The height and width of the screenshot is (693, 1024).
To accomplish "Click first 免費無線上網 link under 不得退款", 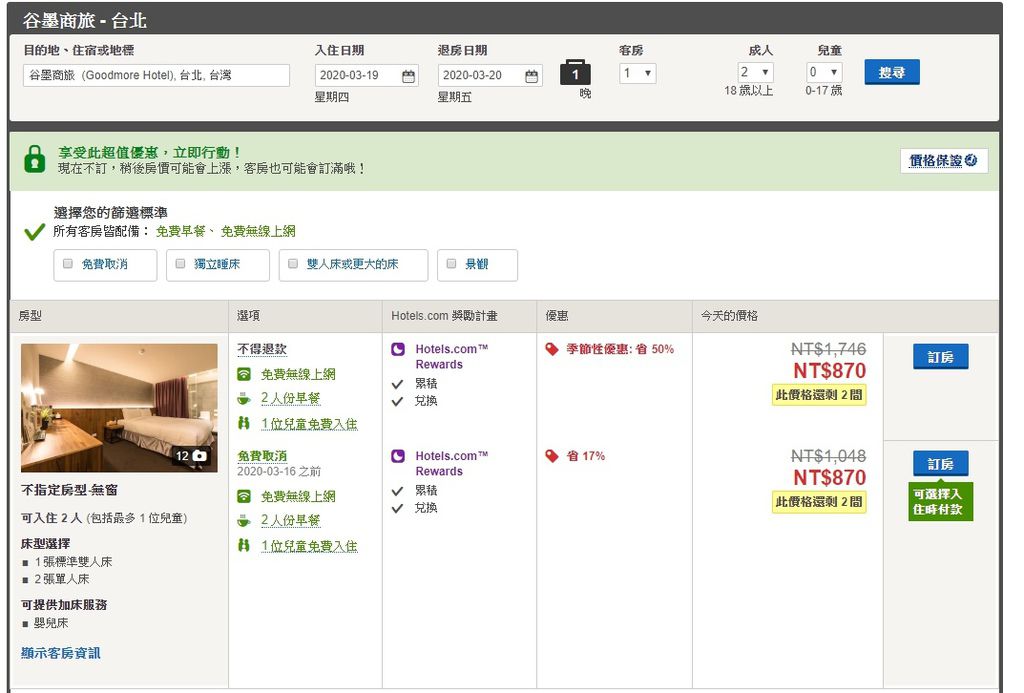I will tap(298, 374).
